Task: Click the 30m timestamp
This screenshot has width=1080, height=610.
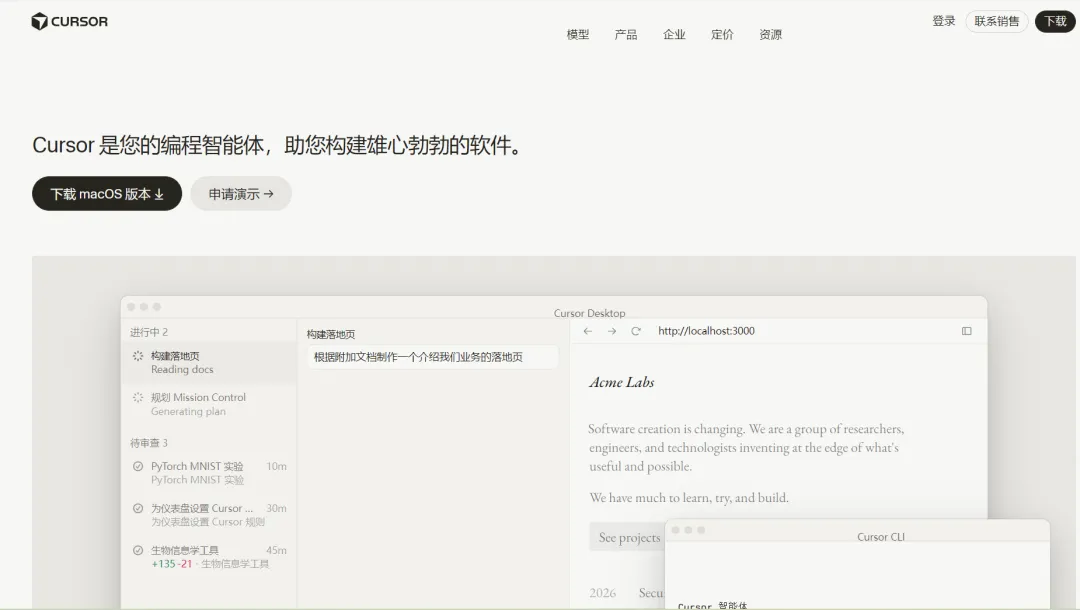Action: 276,508
